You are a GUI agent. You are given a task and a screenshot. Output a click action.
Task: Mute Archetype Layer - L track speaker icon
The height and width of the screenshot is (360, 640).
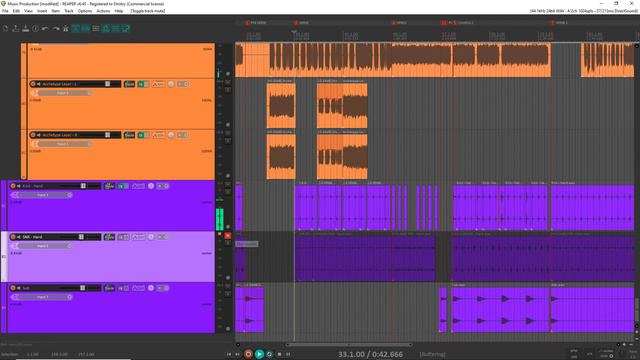tap(39, 84)
